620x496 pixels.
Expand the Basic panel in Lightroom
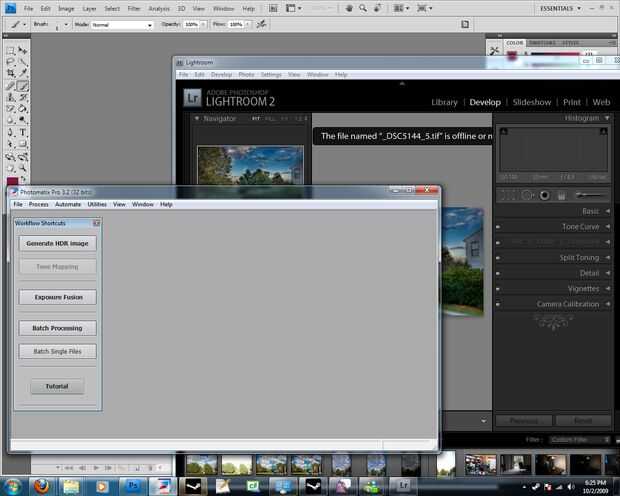(607, 212)
